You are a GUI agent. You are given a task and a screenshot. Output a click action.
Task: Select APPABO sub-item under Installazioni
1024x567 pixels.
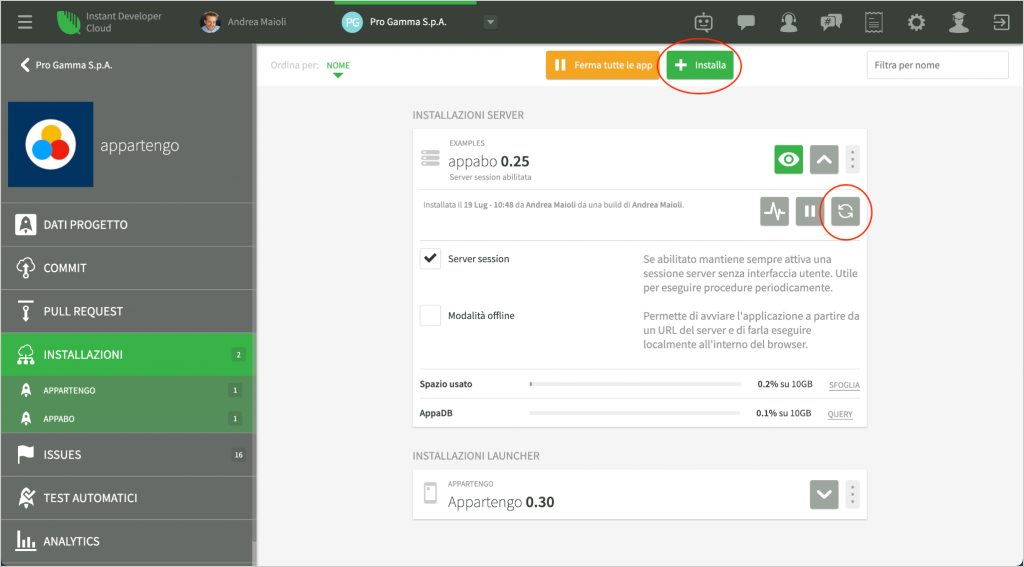coord(127,418)
